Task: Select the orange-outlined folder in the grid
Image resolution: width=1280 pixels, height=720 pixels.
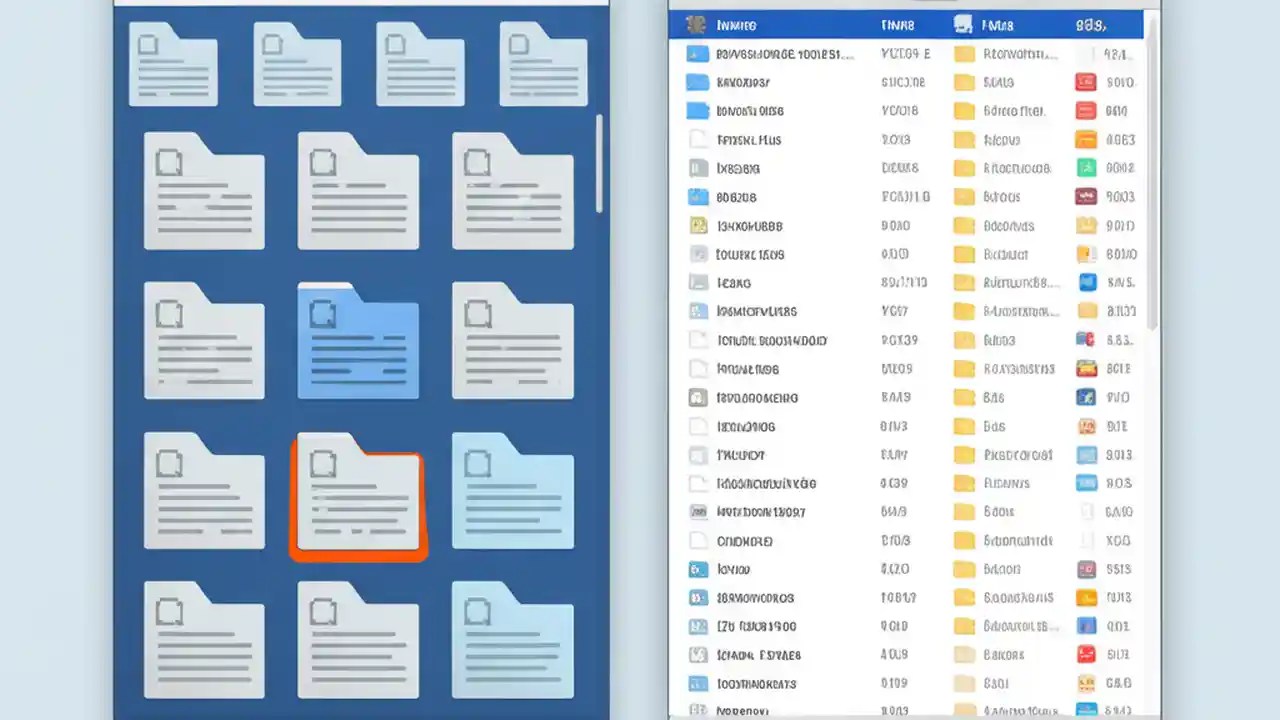Action: (358, 497)
